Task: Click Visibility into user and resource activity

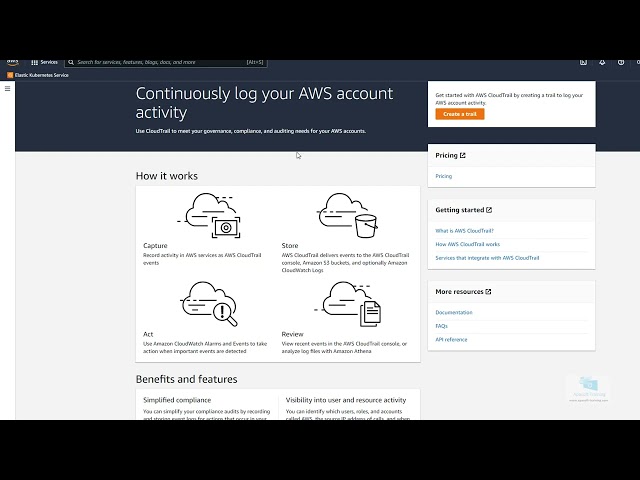Action: pyautogui.click(x=346, y=400)
